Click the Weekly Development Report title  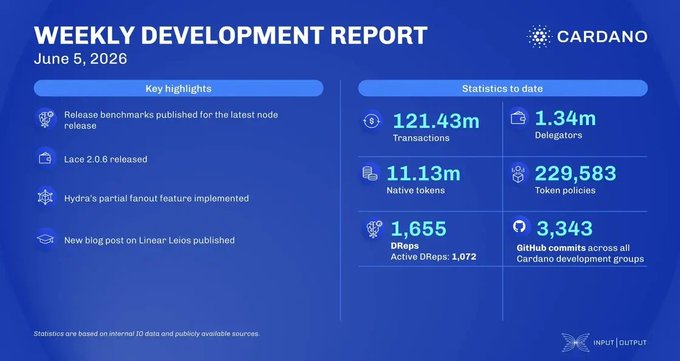pos(231,36)
